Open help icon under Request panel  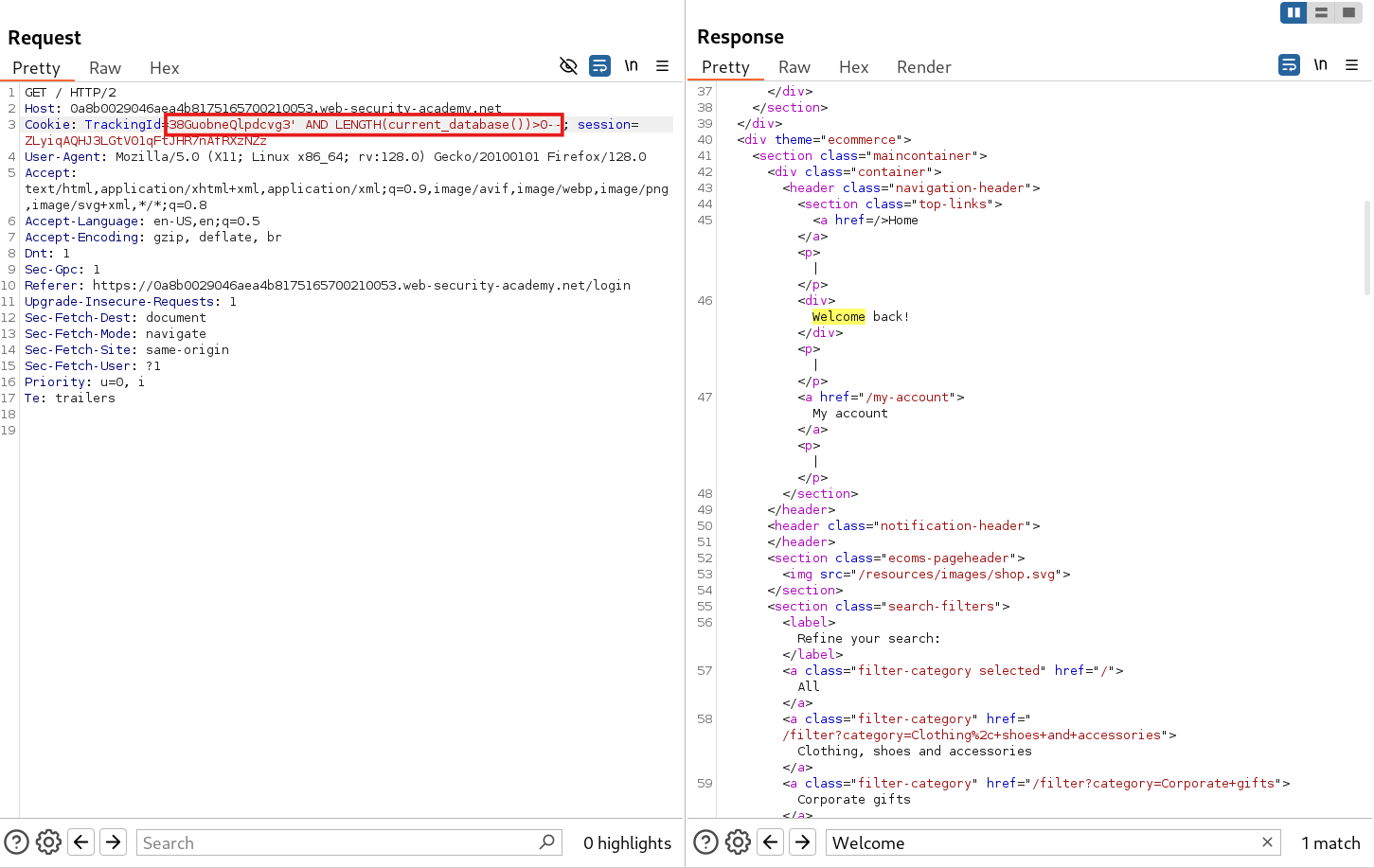17,841
